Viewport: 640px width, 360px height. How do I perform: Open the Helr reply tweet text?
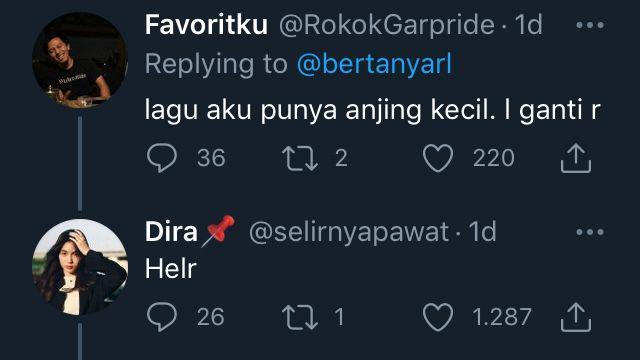click(x=171, y=269)
